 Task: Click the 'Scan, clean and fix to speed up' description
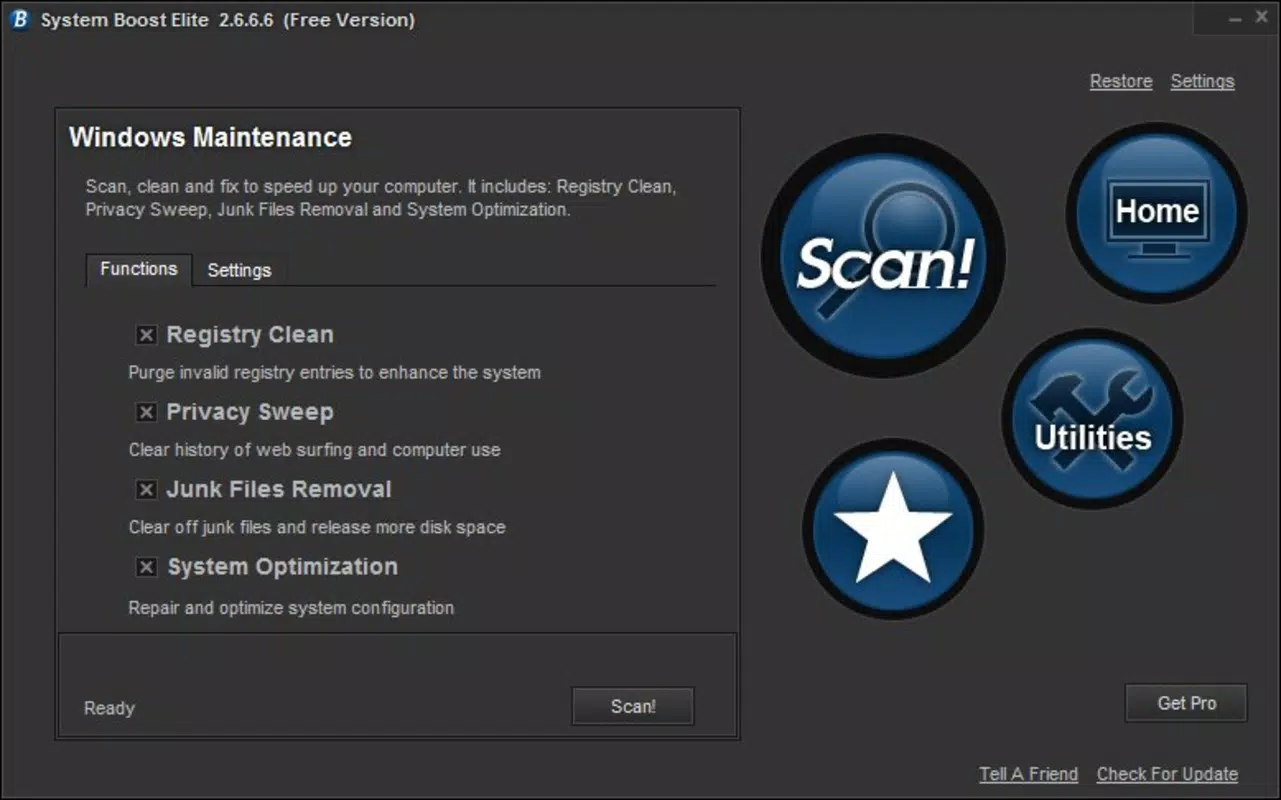[x=381, y=198]
